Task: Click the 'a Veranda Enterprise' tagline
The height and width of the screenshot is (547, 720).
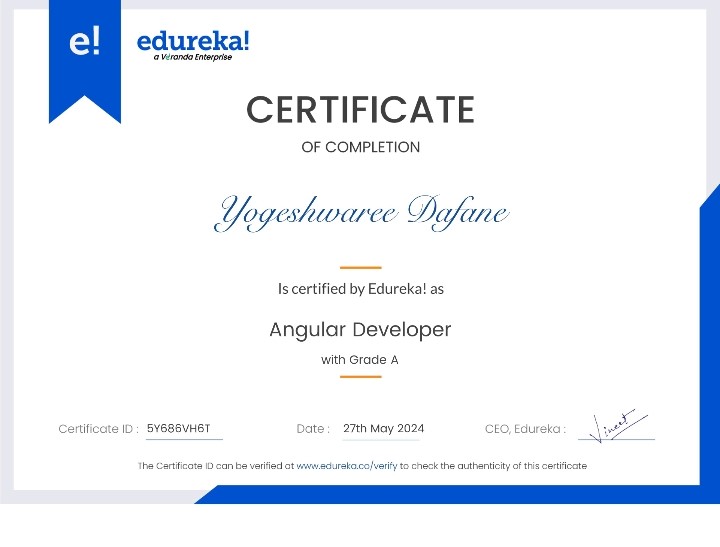Action: pyautogui.click(x=193, y=57)
